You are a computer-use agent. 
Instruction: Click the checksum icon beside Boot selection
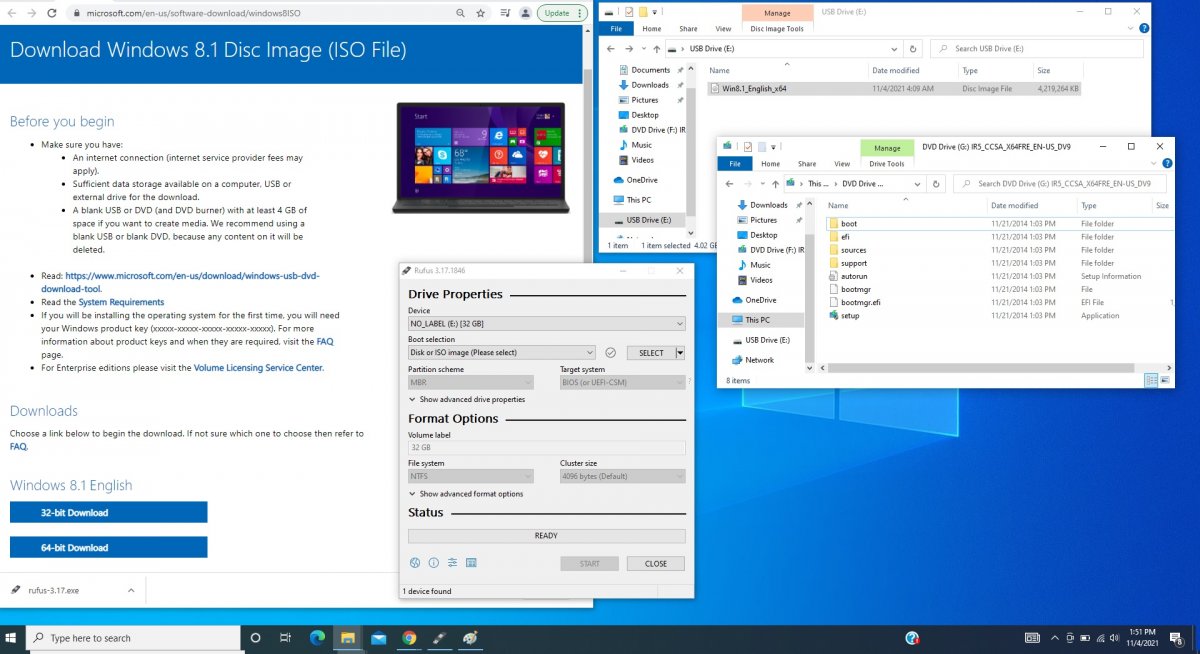coord(610,353)
